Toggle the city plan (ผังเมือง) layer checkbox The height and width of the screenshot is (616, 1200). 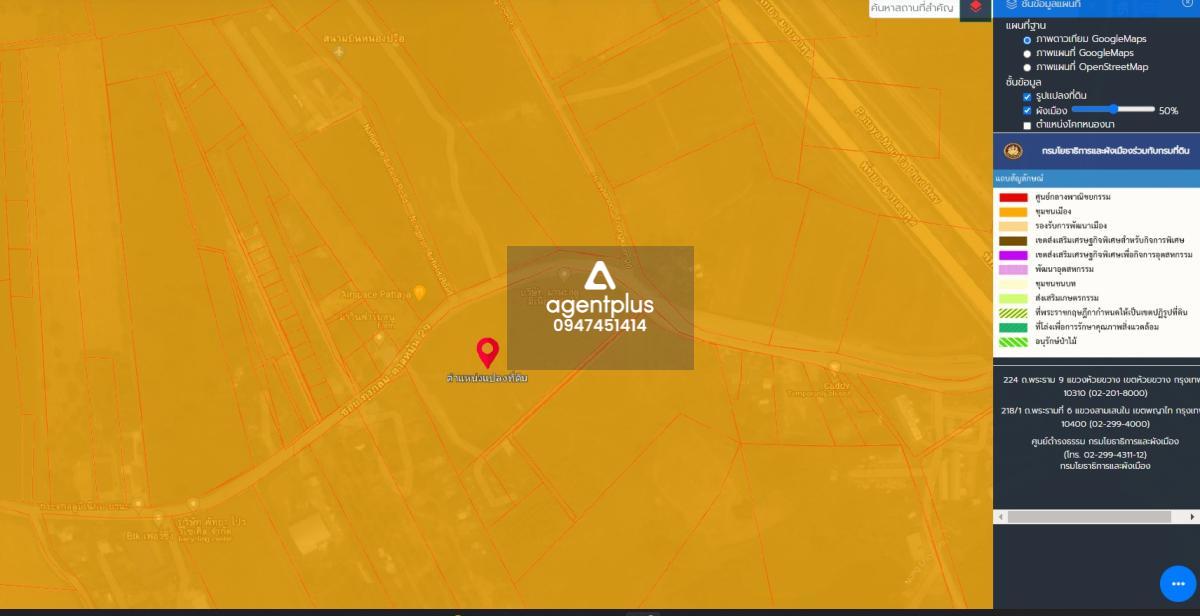(1027, 111)
